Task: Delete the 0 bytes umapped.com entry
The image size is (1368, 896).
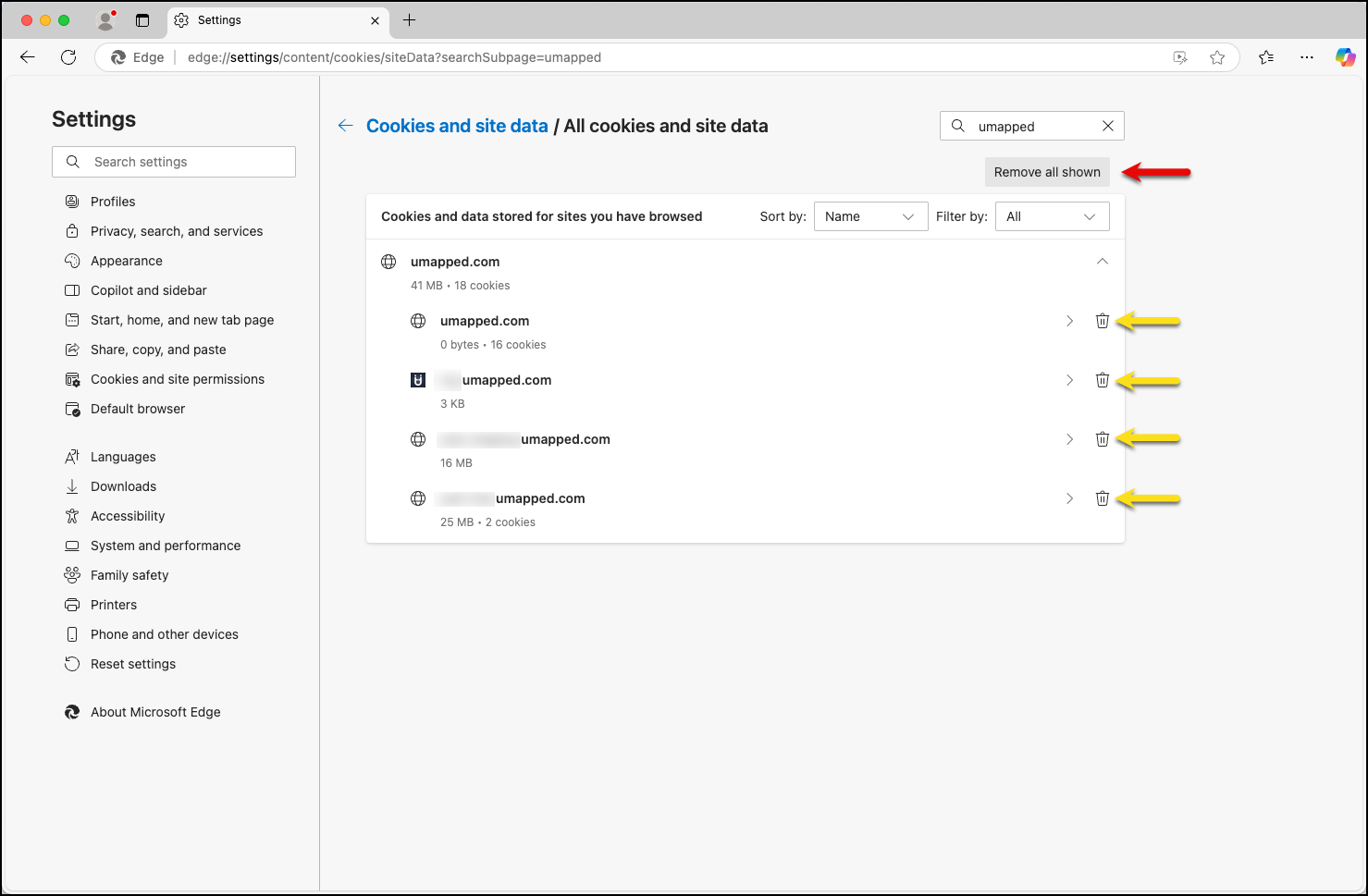Action: tap(1102, 321)
